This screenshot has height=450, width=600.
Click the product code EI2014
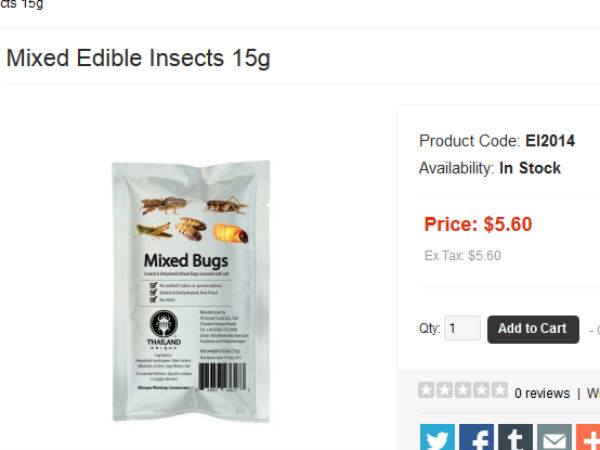[550, 141]
